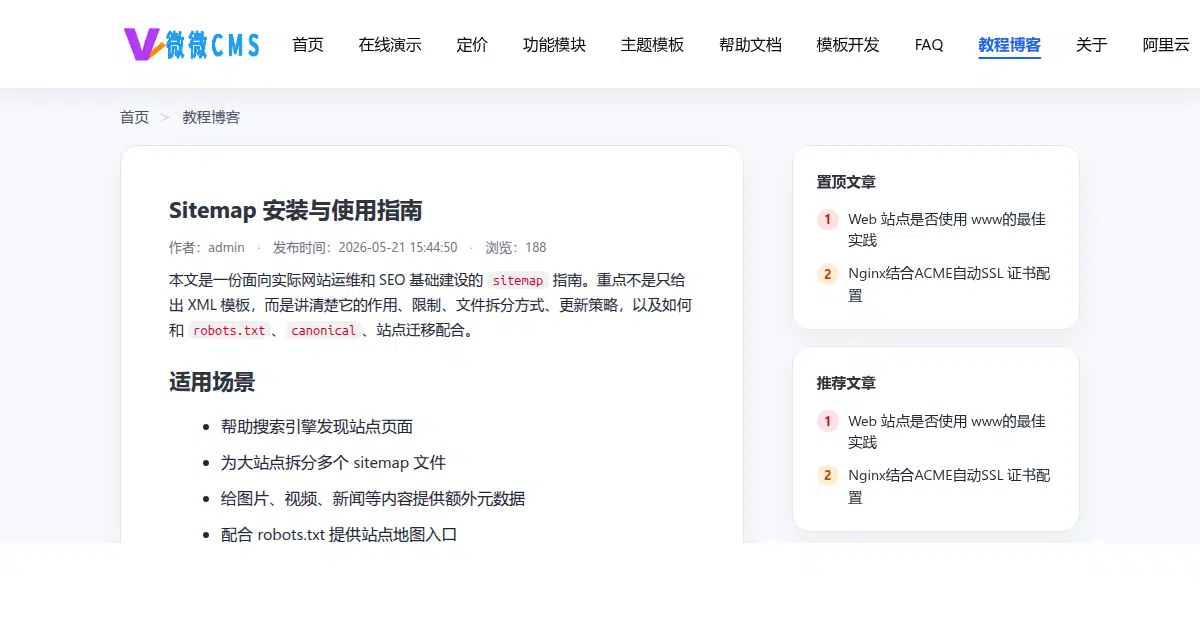Select the 教程博客 navigation tab
1200x630 pixels.
1010,44
